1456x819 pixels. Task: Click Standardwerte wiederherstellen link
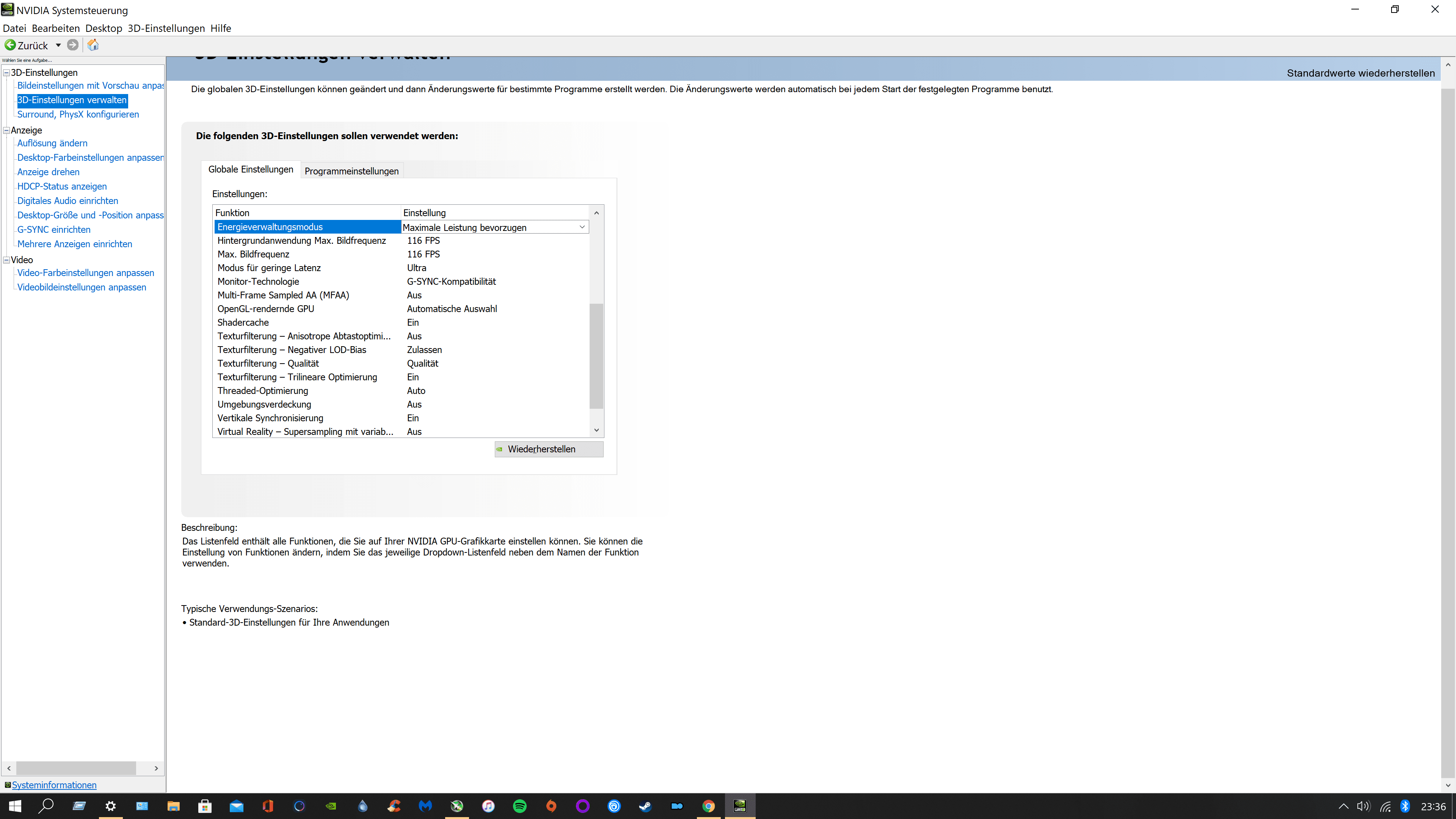(x=1360, y=74)
